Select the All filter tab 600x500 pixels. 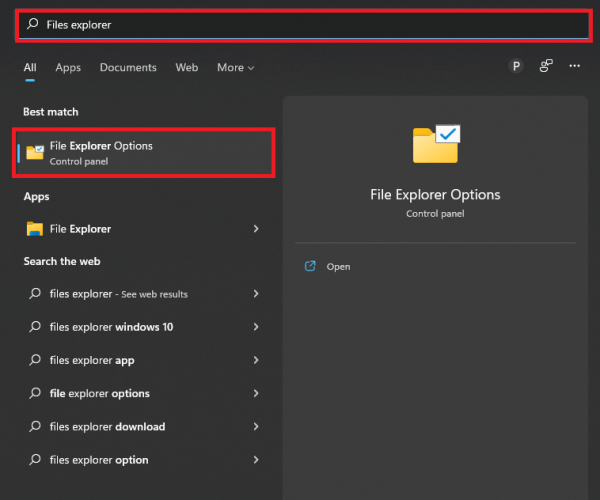(30, 68)
